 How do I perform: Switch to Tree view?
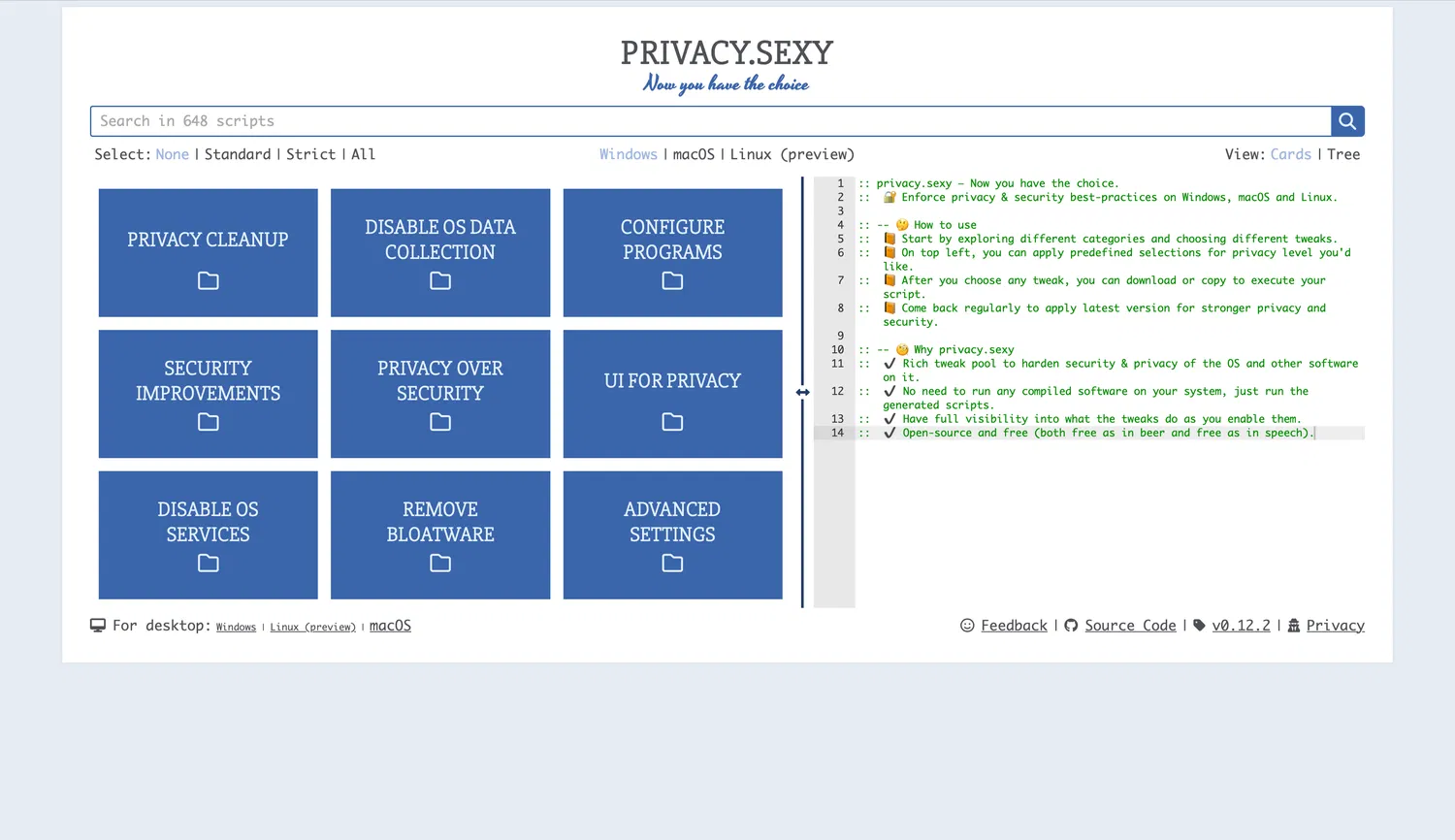click(x=1343, y=154)
